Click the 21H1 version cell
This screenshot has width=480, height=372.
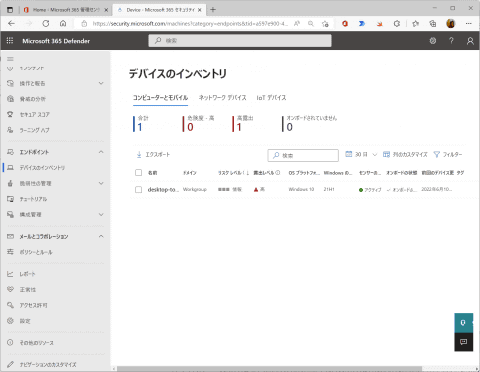(329, 189)
